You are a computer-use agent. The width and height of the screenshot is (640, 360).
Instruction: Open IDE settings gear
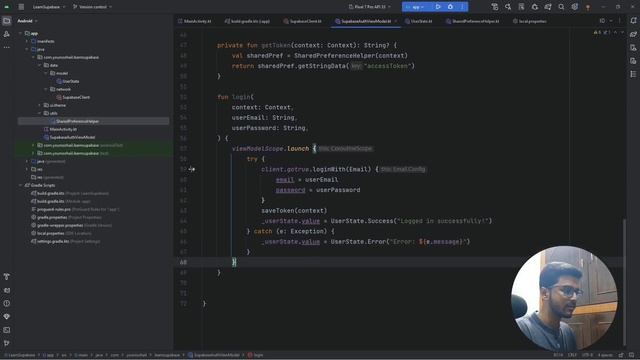(x=575, y=7)
